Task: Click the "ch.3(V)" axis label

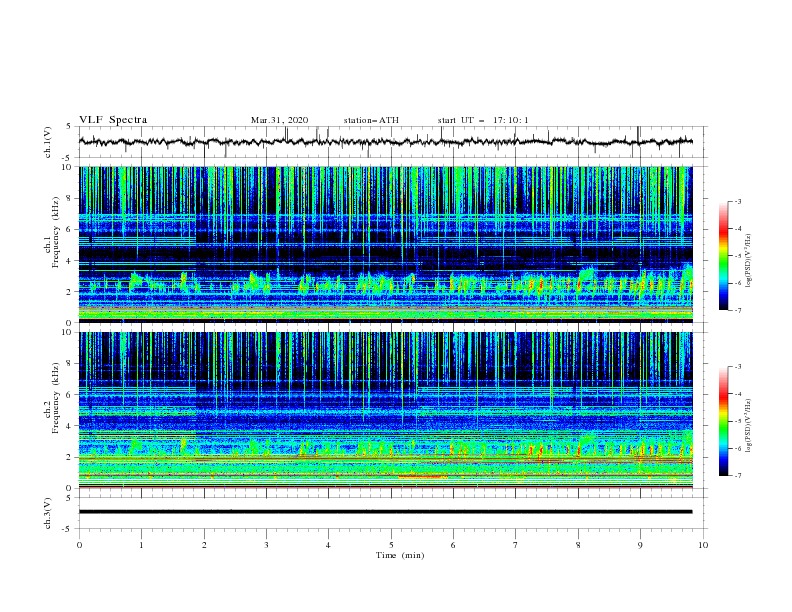Action: (48, 513)
